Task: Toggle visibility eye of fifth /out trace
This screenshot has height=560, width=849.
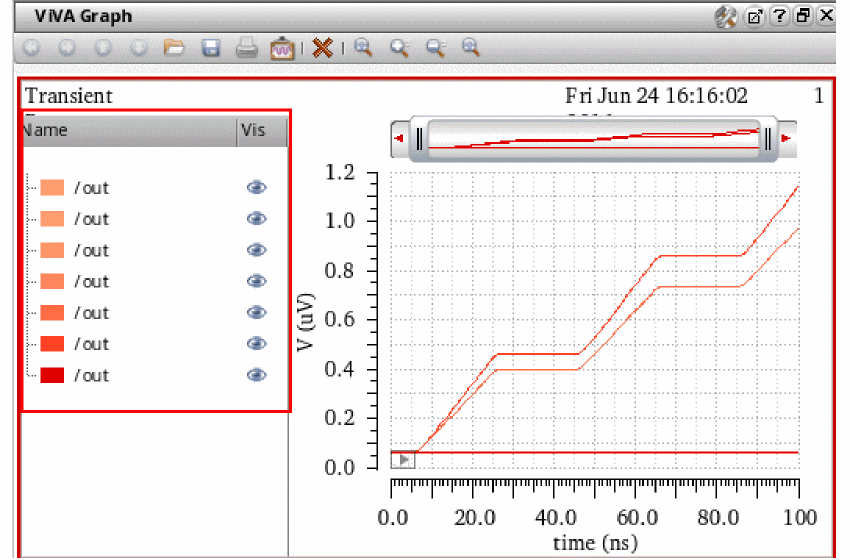Action: coord(256,312)
